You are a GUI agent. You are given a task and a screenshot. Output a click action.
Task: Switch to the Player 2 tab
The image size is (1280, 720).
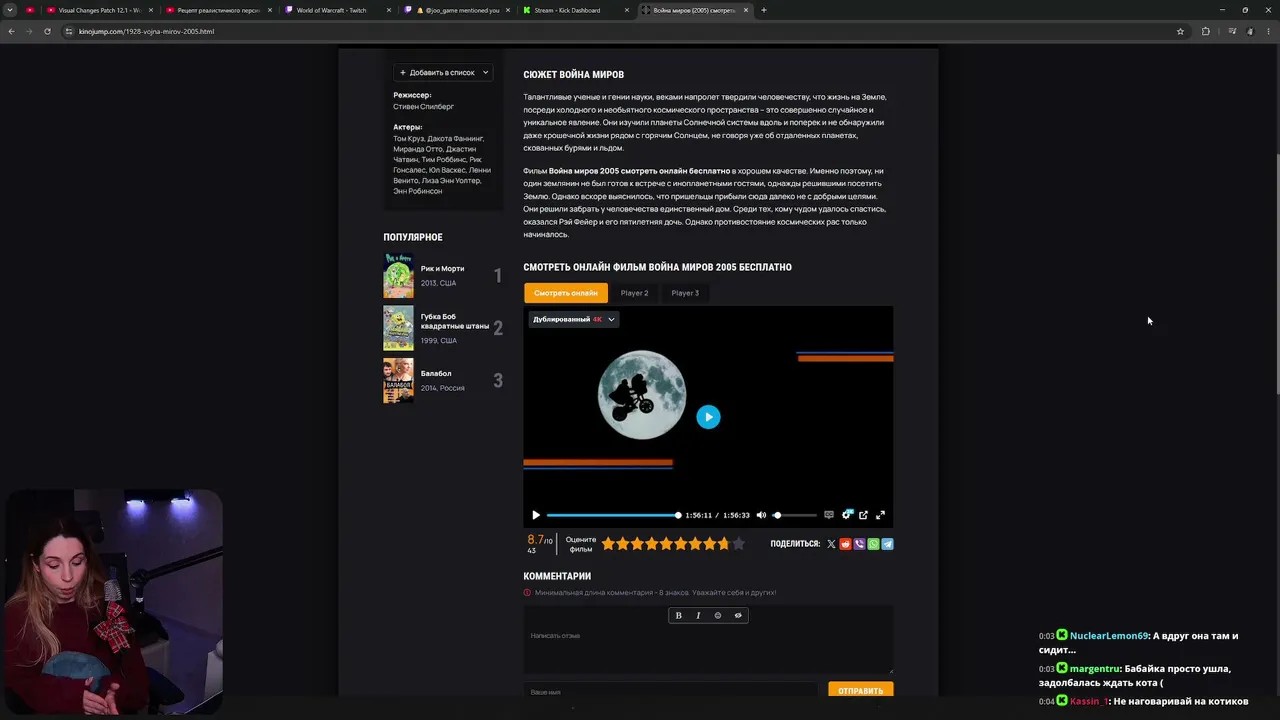click(634, 293)
